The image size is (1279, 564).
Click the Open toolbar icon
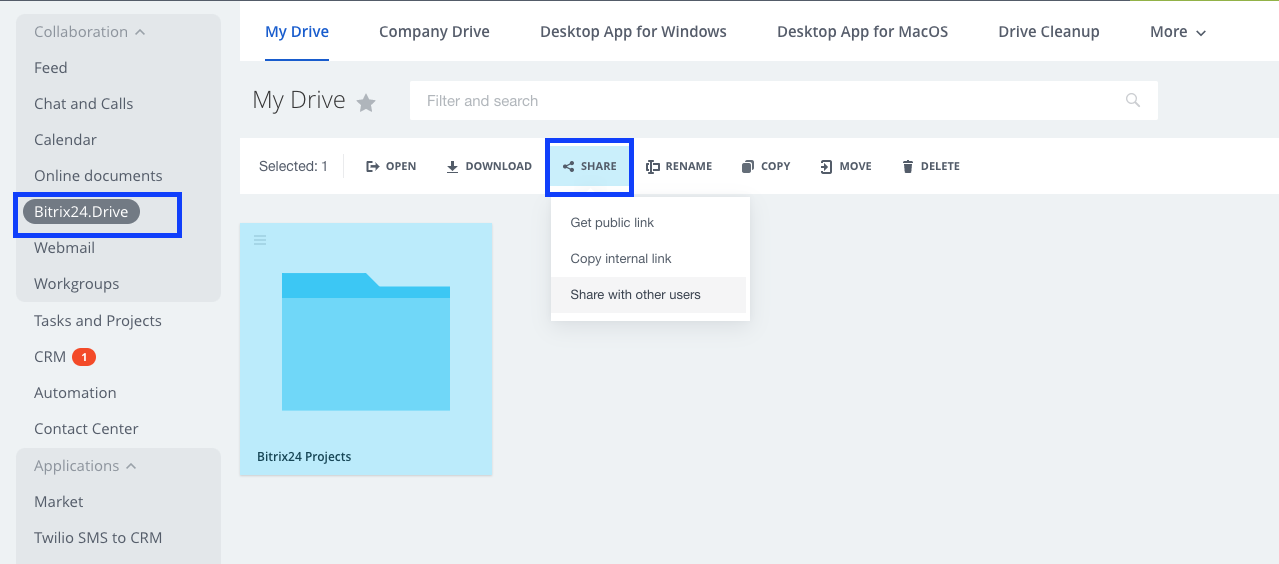pos(372,167)
